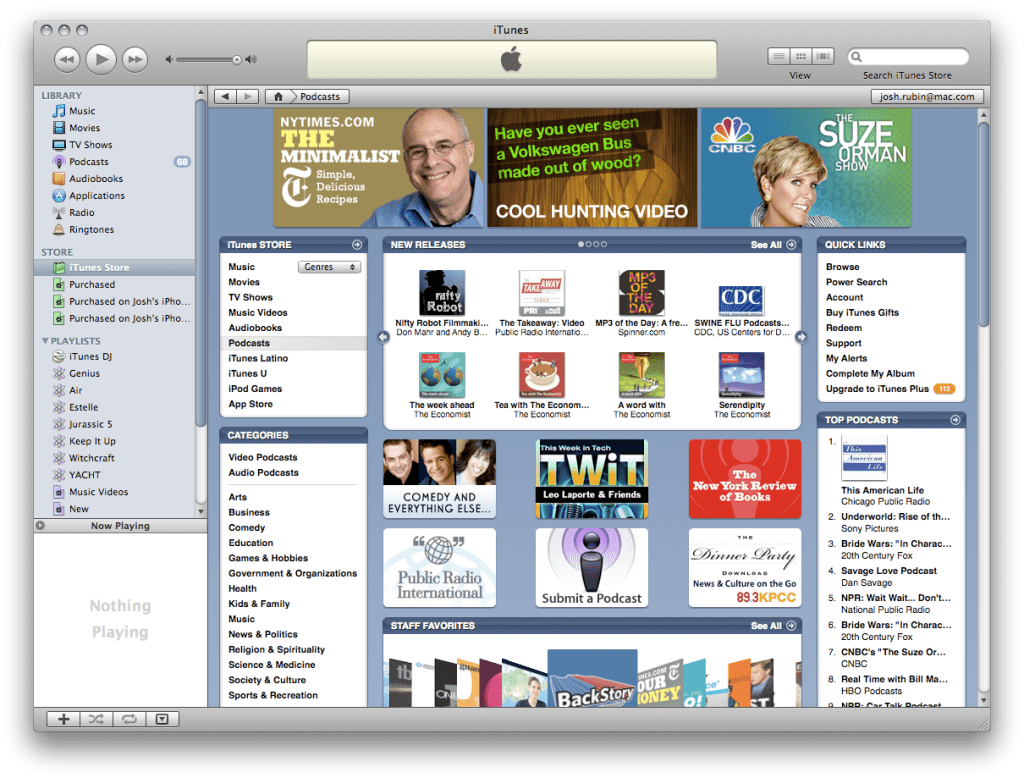
Task: Open TWiT podcast thumbnail
Action: click(591, 478)
